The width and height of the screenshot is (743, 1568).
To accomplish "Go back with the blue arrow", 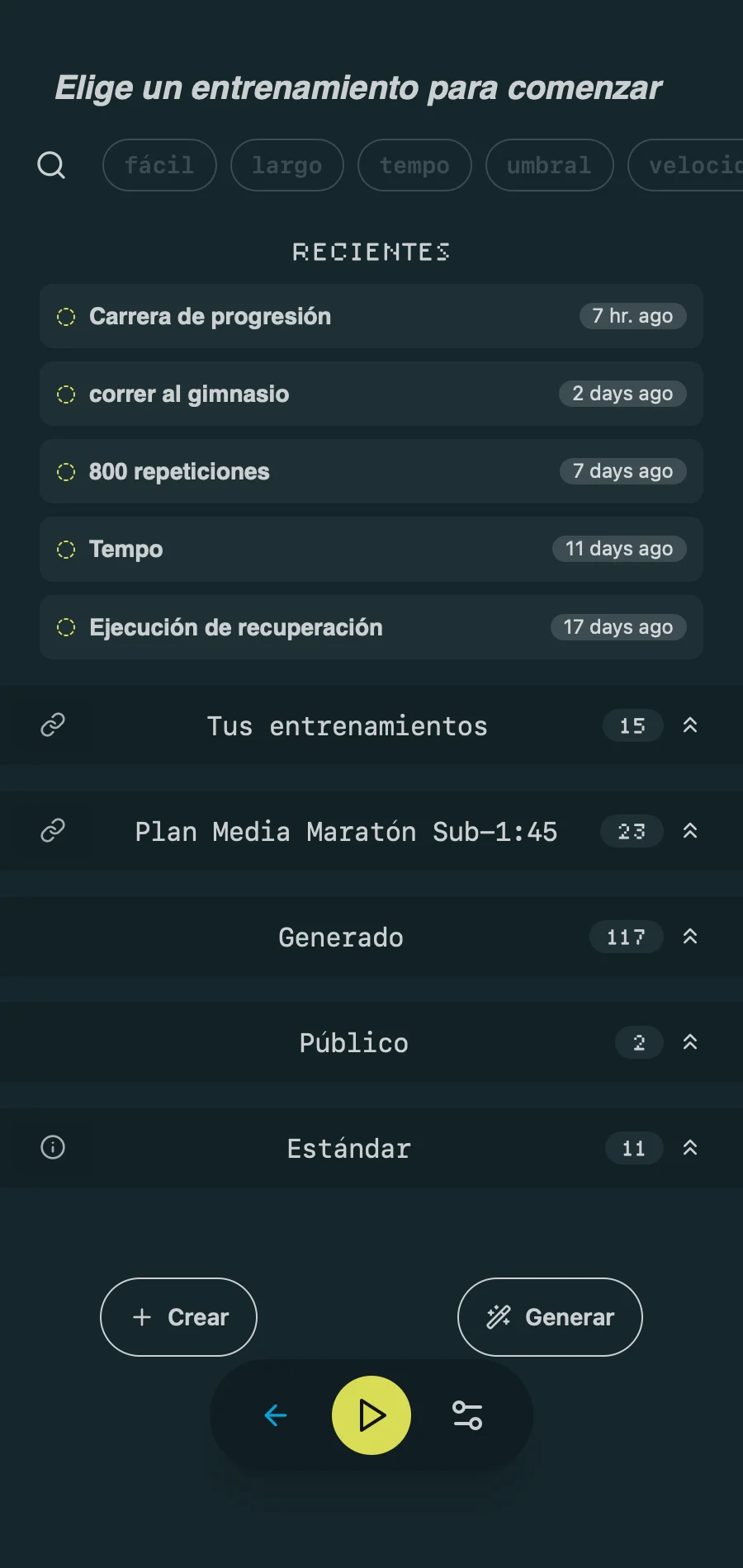I will (276, 1415).
